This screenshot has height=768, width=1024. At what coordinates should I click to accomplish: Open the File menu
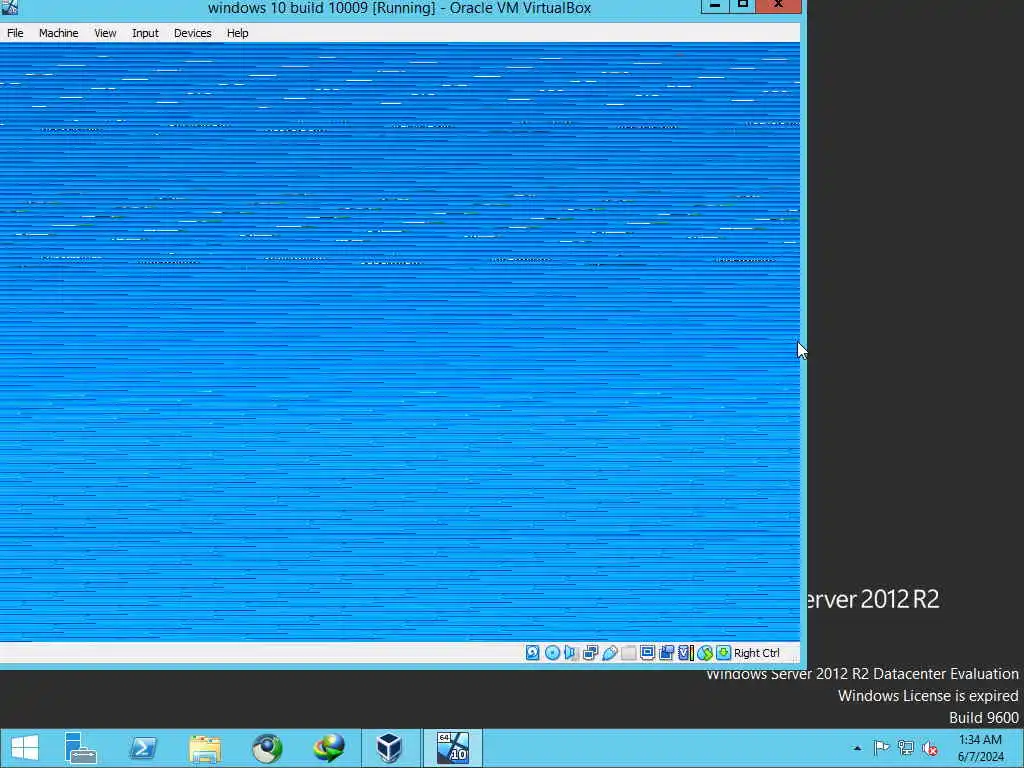point(15,33)
